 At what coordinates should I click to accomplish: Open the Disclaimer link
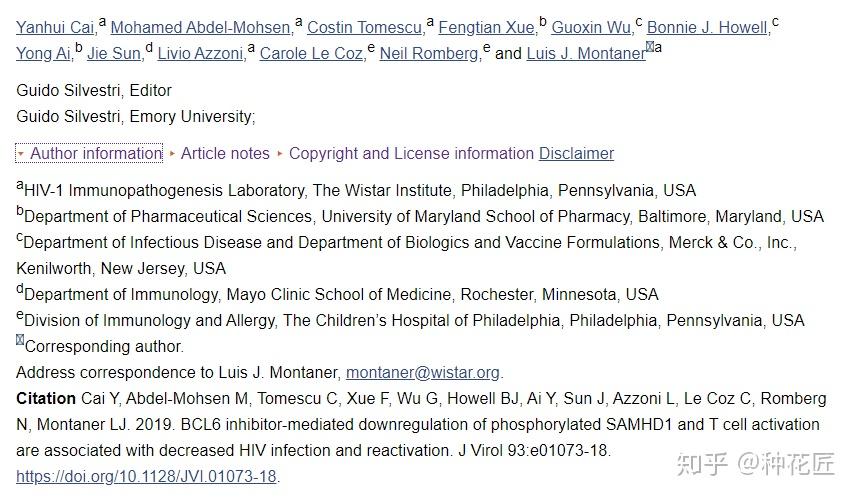(577, 154)
